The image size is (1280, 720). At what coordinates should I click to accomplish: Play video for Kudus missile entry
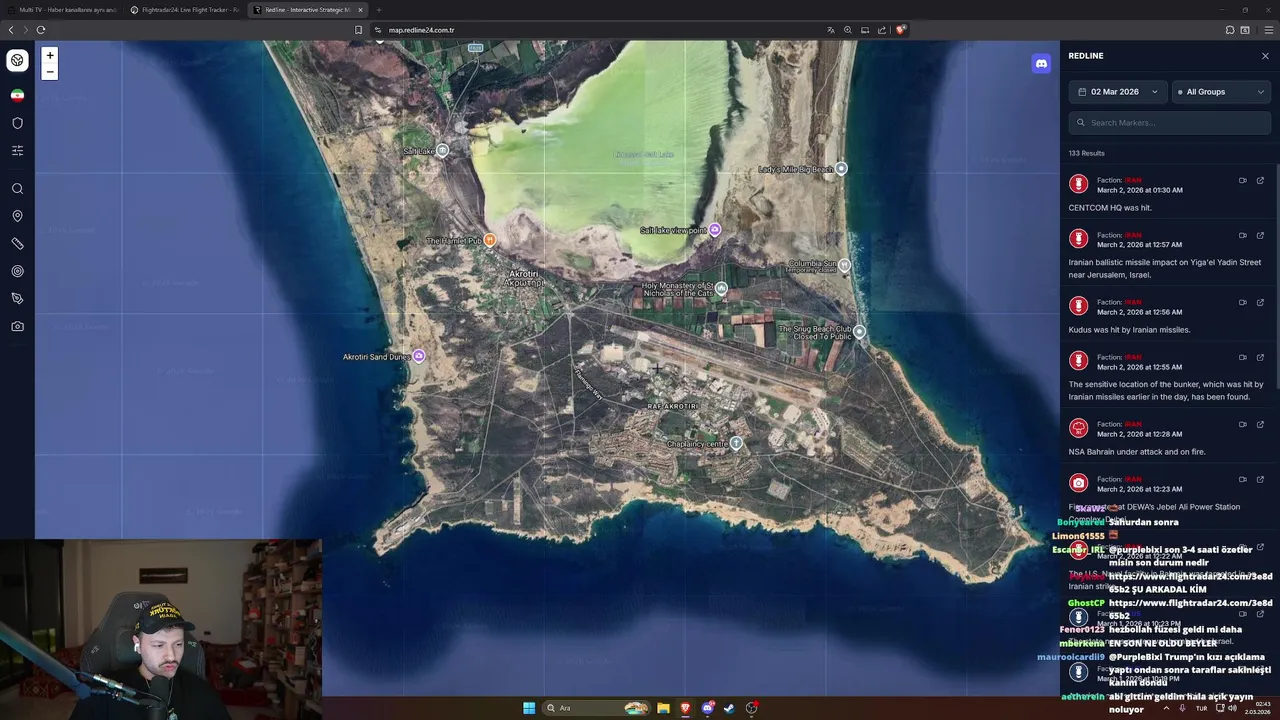click(x=1243, y=303)
